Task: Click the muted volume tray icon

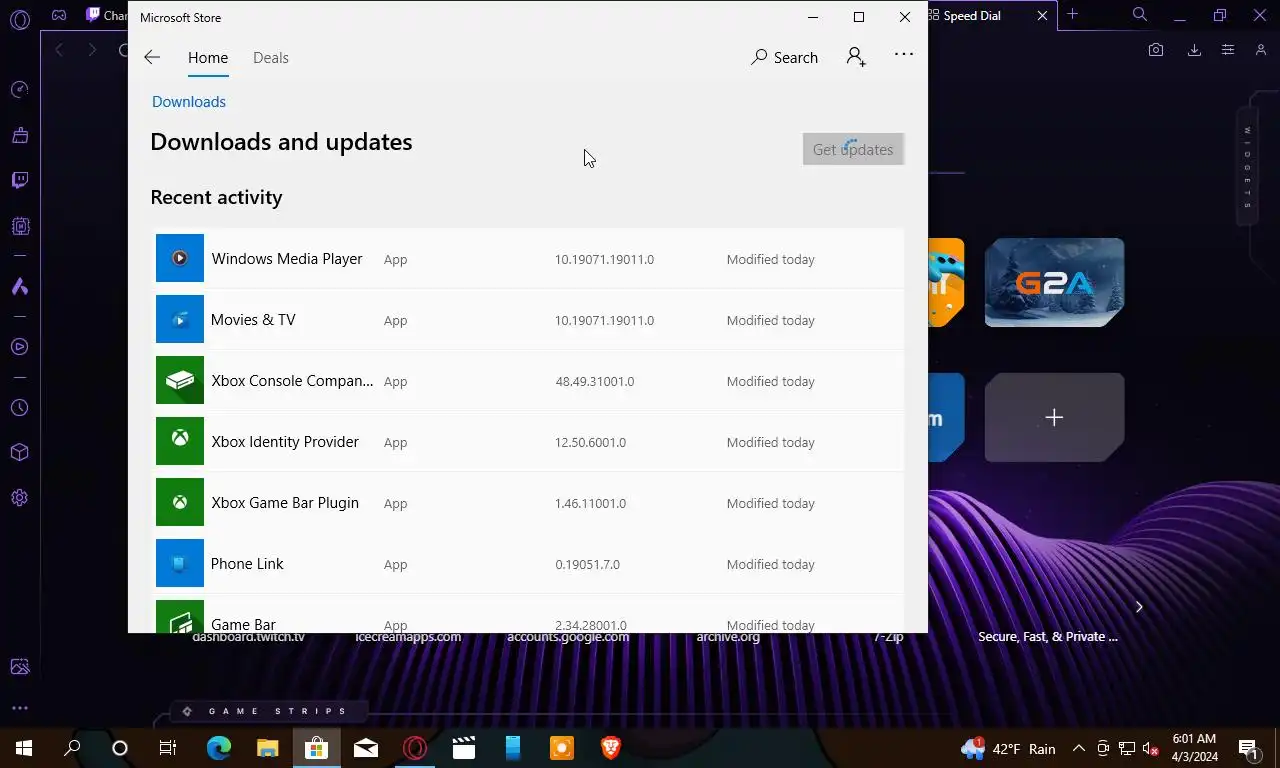Action: pos(1151,748)
